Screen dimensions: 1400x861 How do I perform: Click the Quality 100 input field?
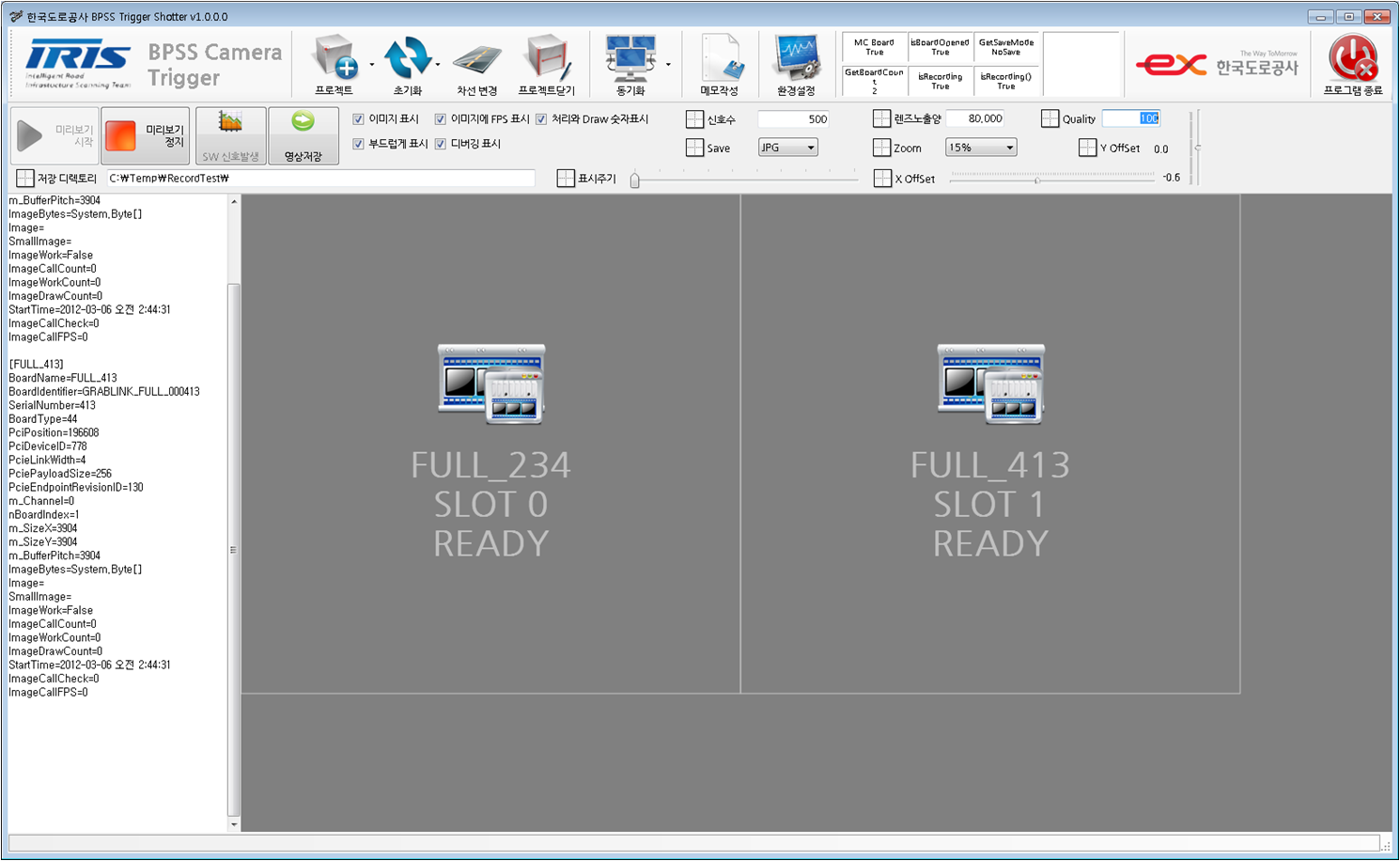[1131, 118]
